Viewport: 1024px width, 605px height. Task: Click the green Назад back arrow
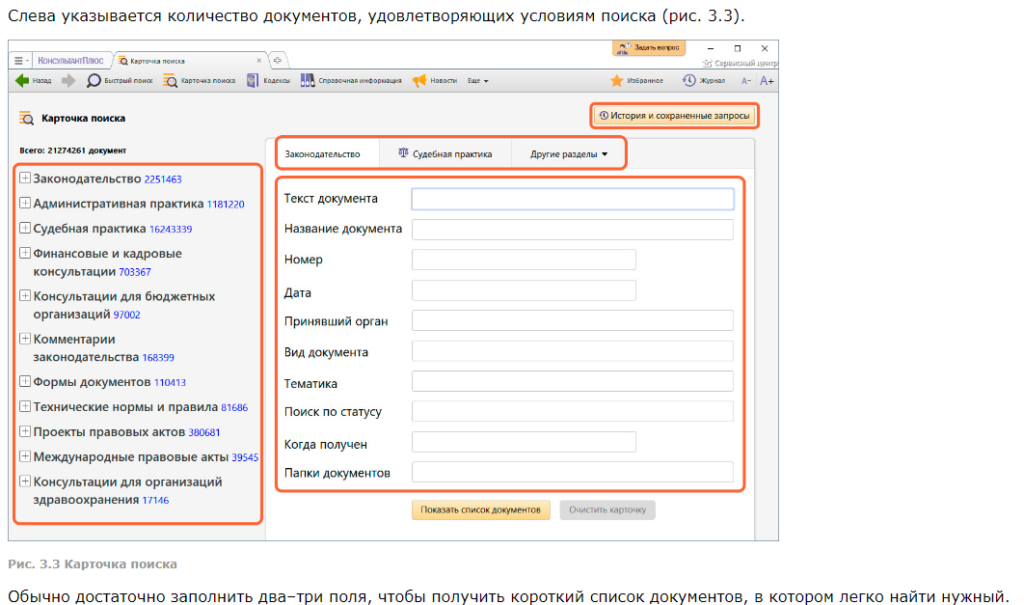tap(23, 81)
